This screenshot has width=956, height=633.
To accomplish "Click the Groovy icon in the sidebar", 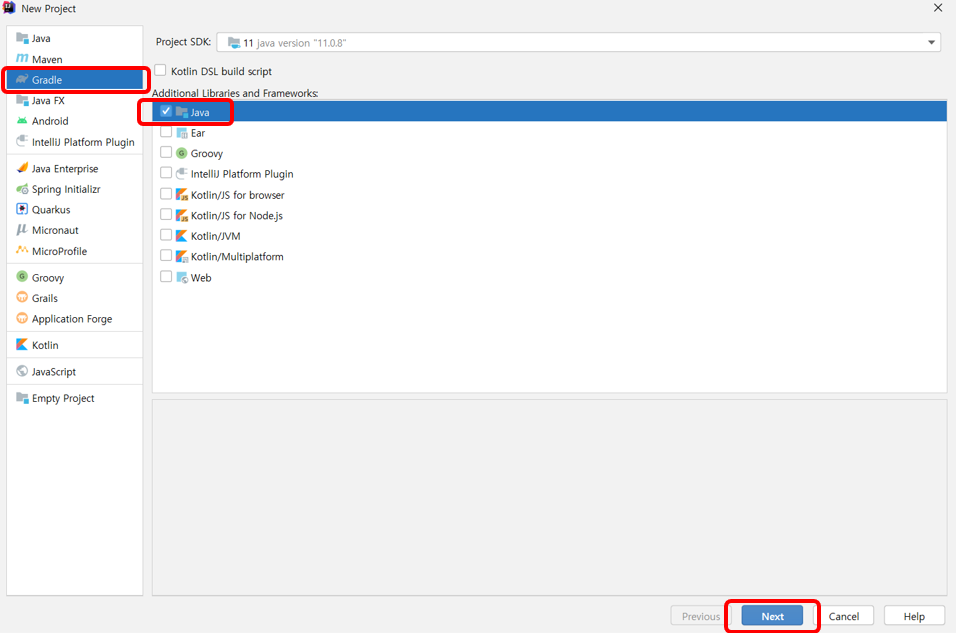I will [22, 277].
